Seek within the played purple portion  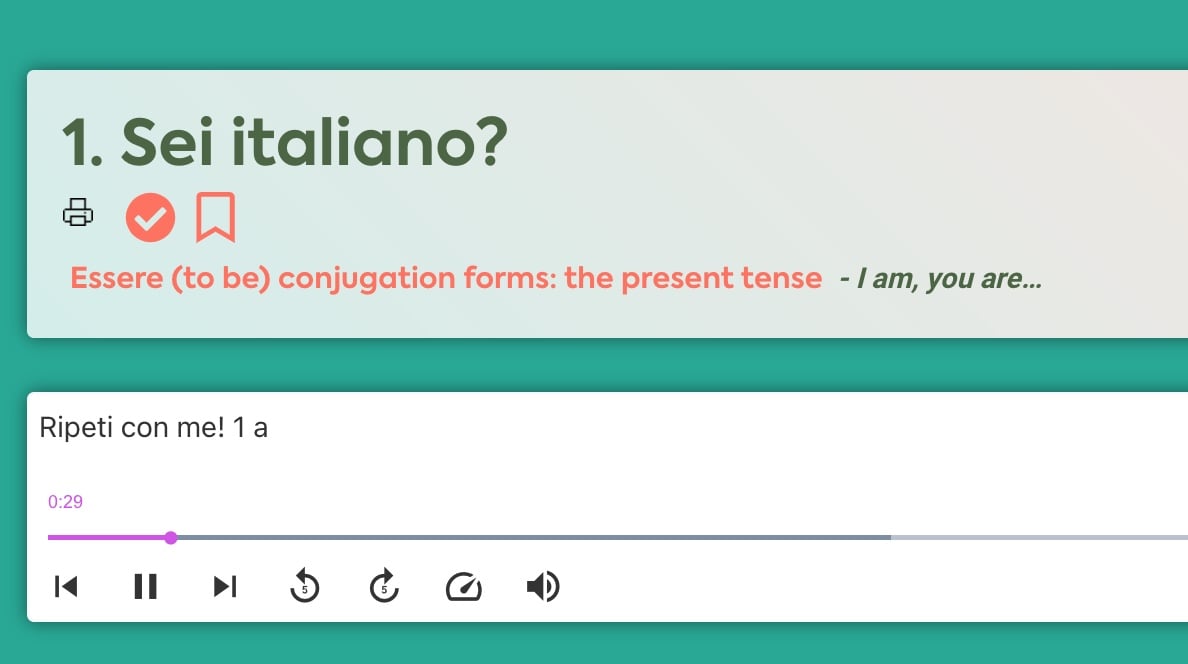(109, 537)
